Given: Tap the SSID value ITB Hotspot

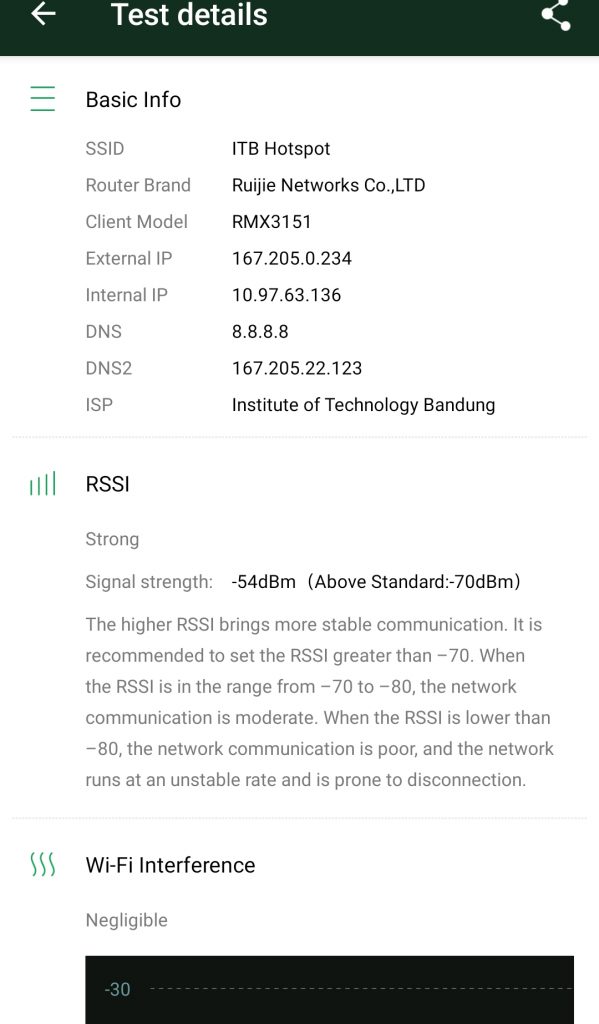Looking at the screenshot, I should pyautogui.click(x=281, y=149).
